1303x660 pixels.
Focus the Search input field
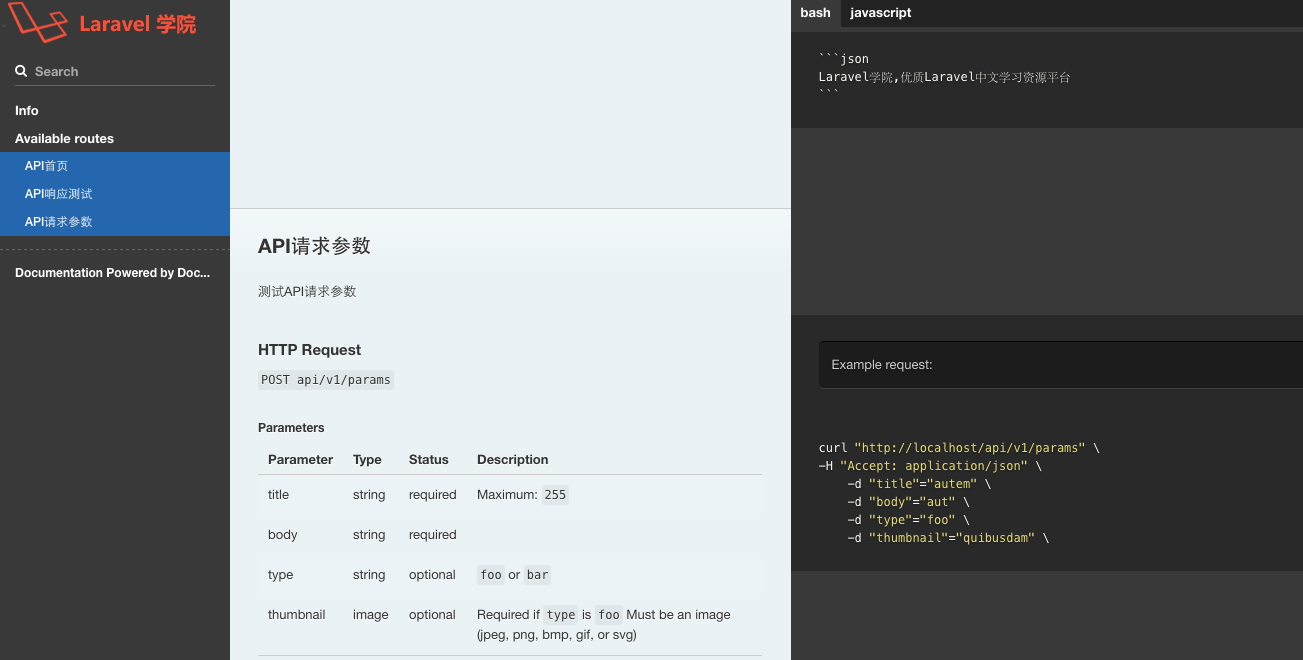pyautogui.click(x=115, y=71)
